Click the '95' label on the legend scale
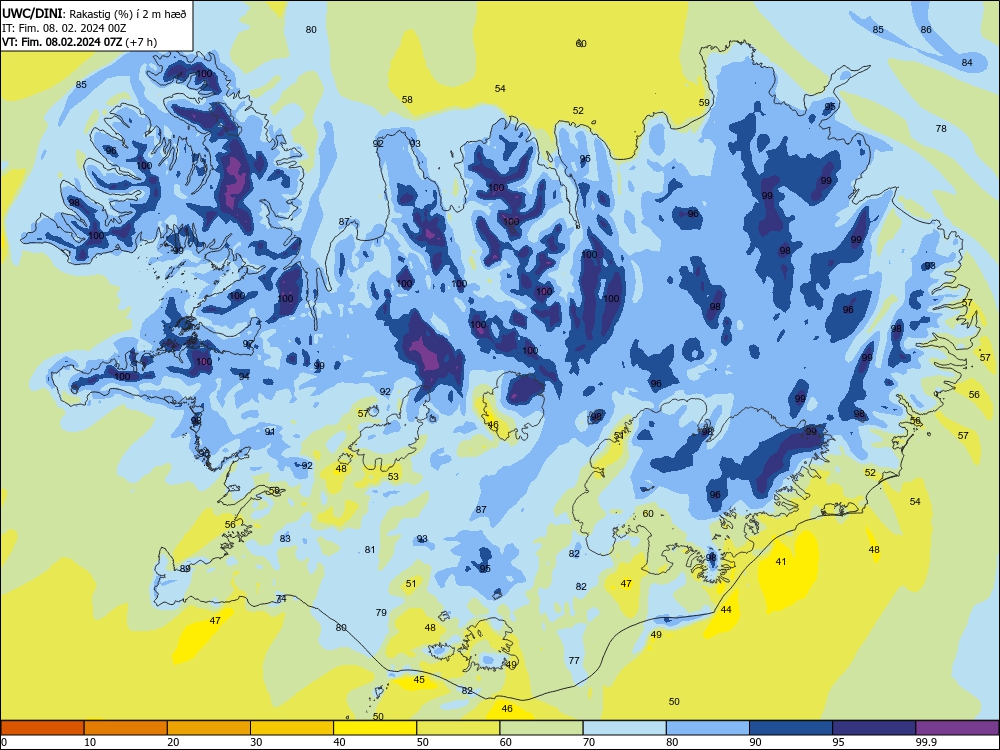The image size is (1000, 750). [839, 742]
